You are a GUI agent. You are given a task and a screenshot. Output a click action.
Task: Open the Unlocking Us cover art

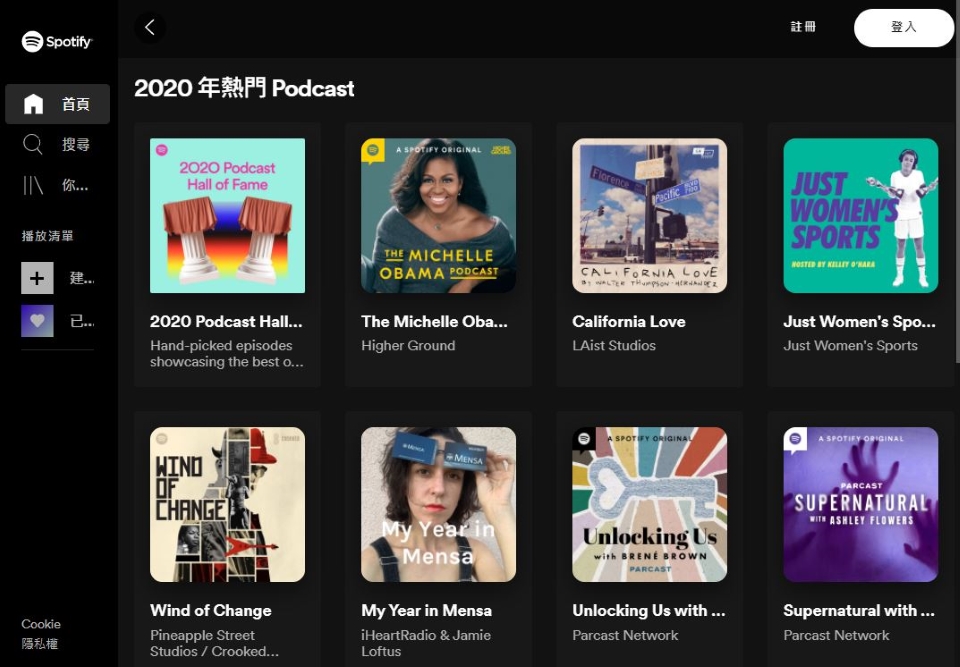click(x=650, y=505)
